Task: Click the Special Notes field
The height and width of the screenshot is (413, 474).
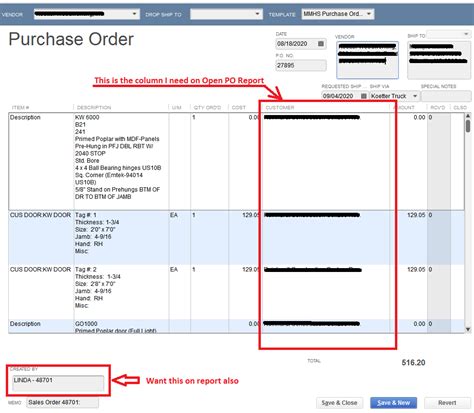Action: [x=446, y=96]
